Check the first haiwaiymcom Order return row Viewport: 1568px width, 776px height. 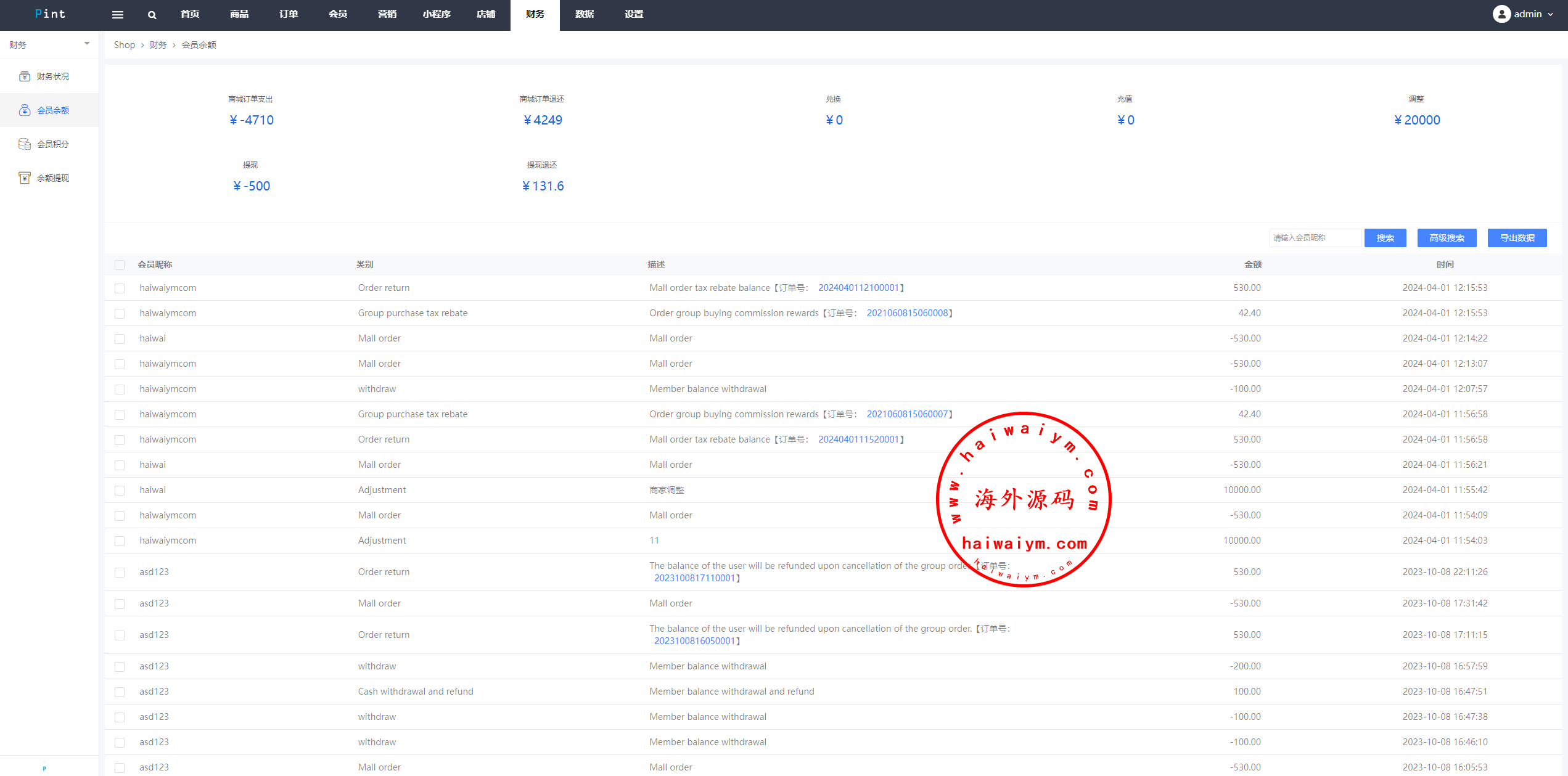point(120,288)
